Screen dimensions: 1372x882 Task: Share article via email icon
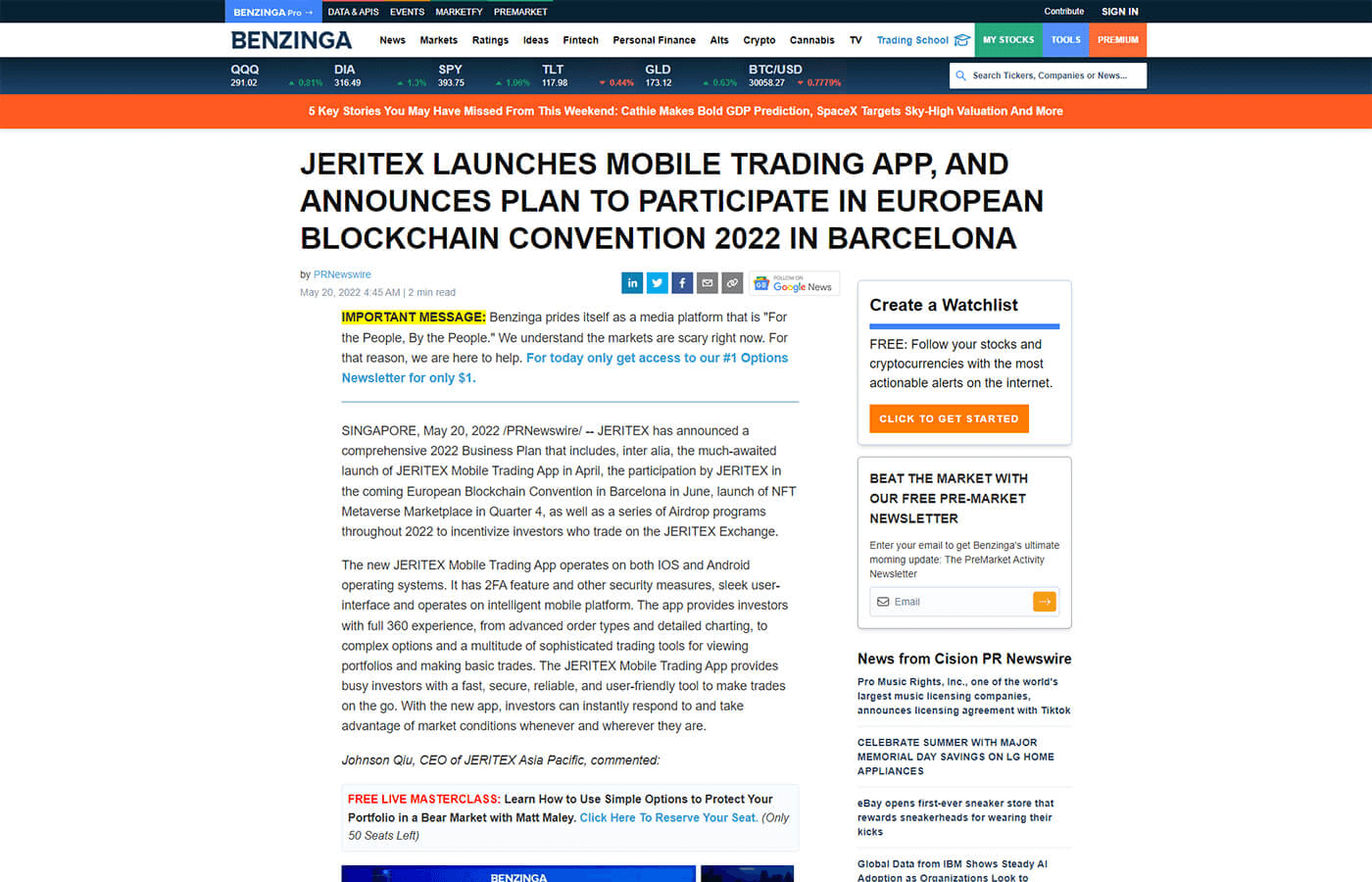(708, 283)
